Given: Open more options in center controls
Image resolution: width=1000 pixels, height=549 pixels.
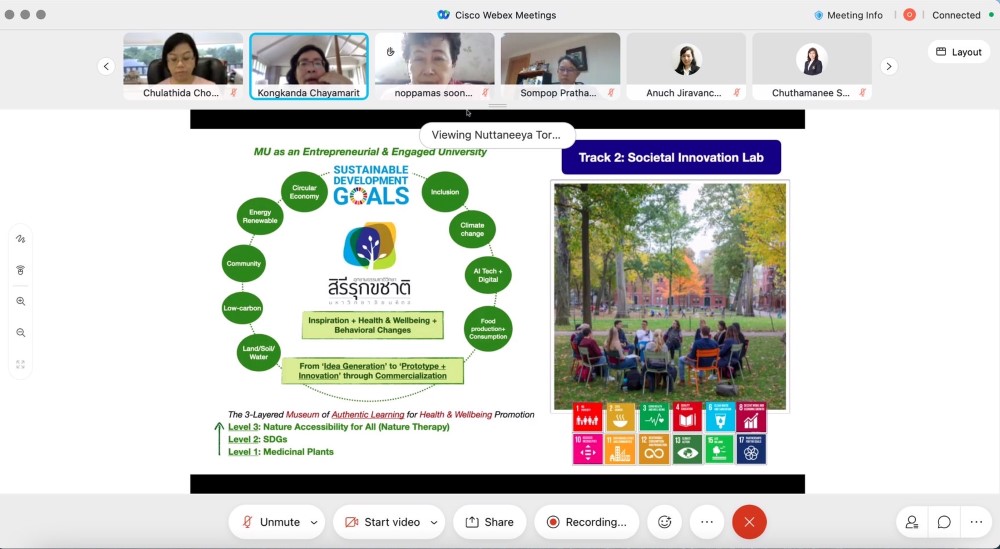Looking at the screenshot, I should (x=706, y=522).
